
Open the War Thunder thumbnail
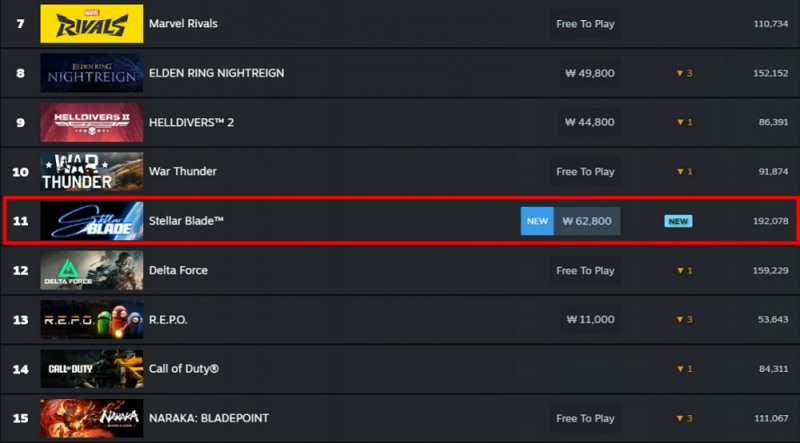tap(91, 172)
